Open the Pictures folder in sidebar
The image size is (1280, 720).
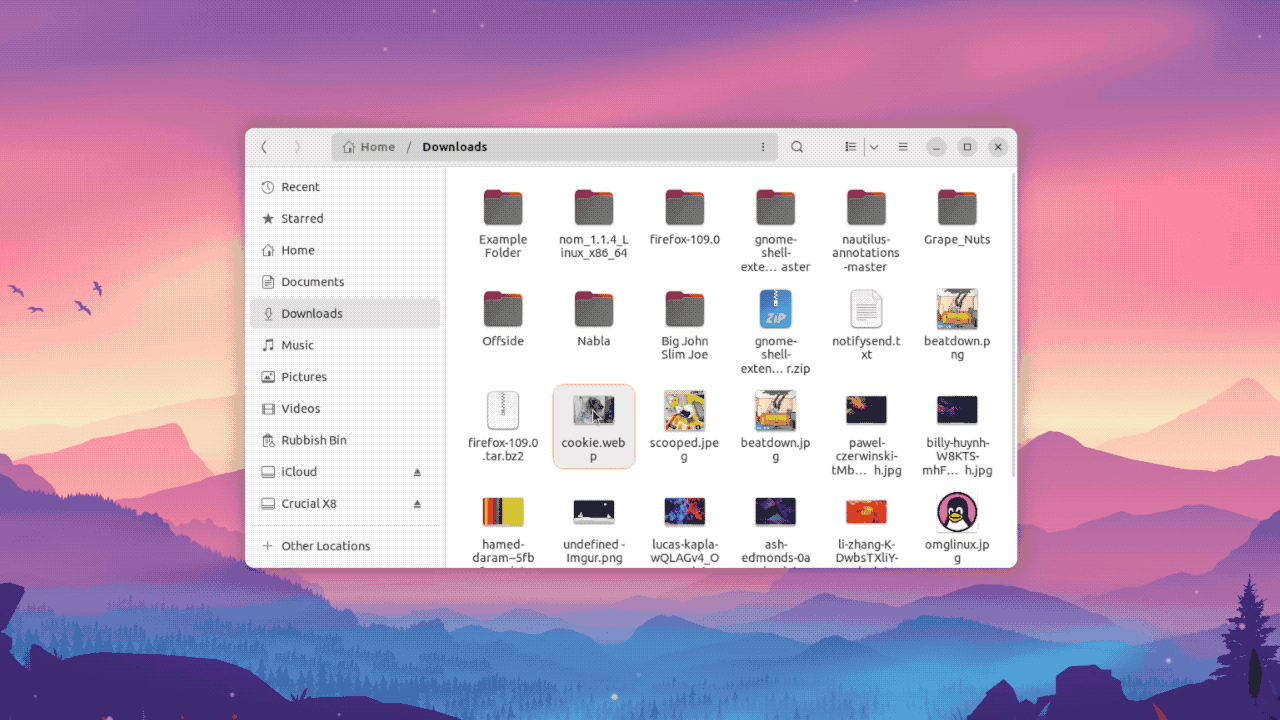[x=304, y=376]
